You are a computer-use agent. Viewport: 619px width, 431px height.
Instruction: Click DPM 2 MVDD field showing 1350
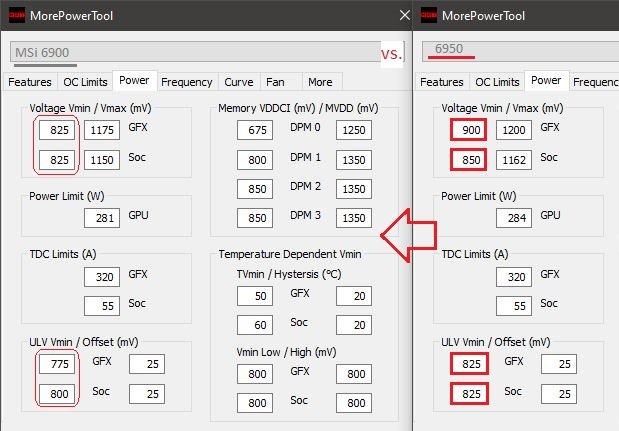point(354,189)
